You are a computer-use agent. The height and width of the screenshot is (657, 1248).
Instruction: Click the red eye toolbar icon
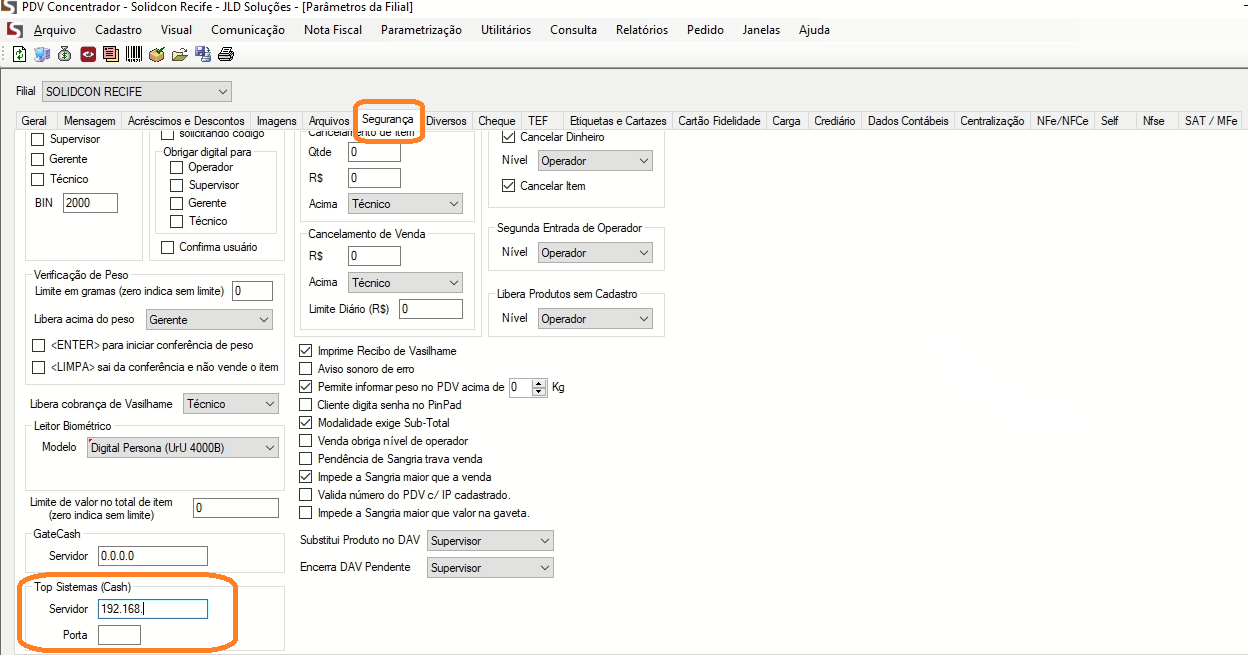88,54
